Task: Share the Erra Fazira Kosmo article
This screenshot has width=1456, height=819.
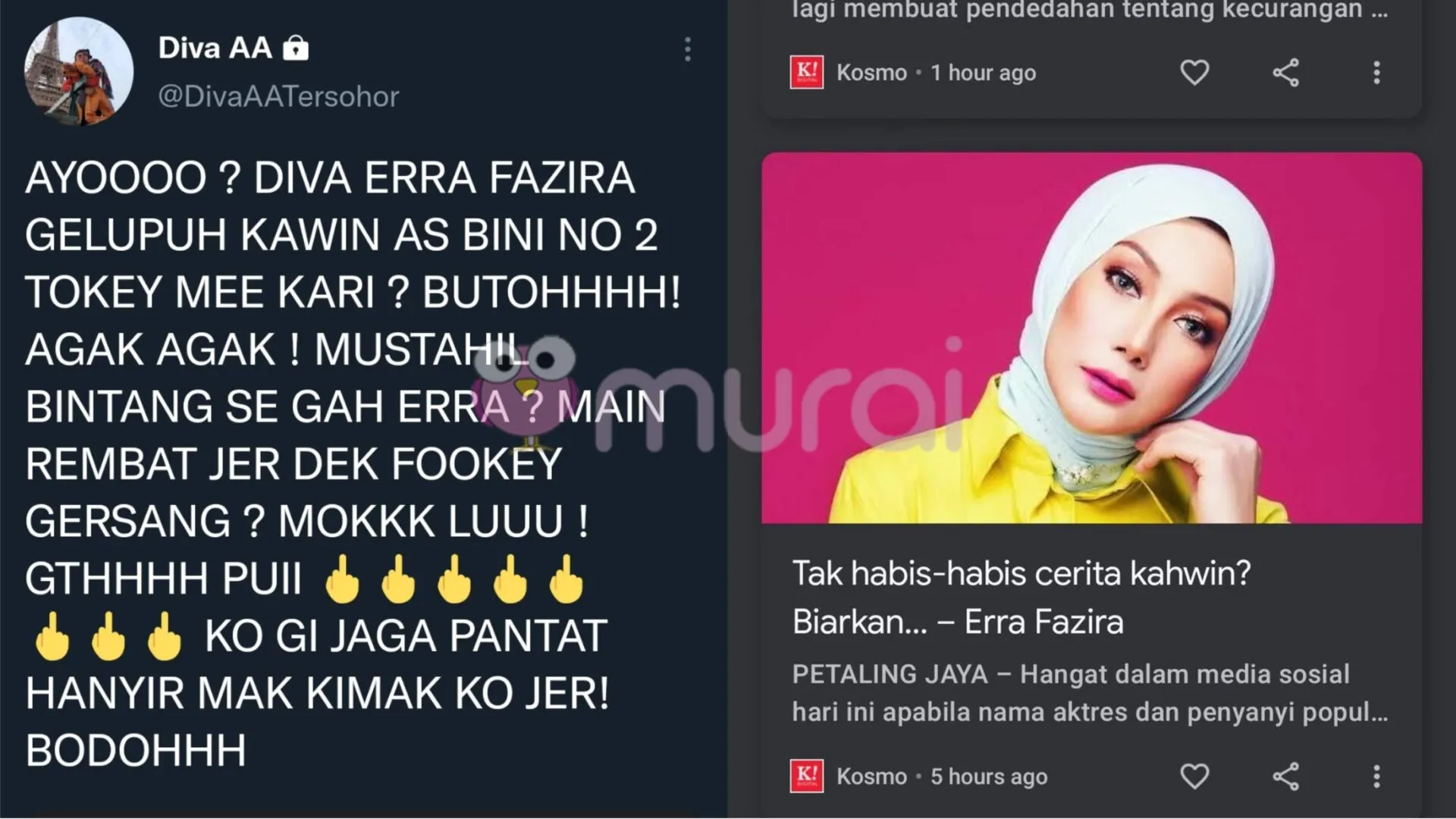Action: pos(1285,776)
